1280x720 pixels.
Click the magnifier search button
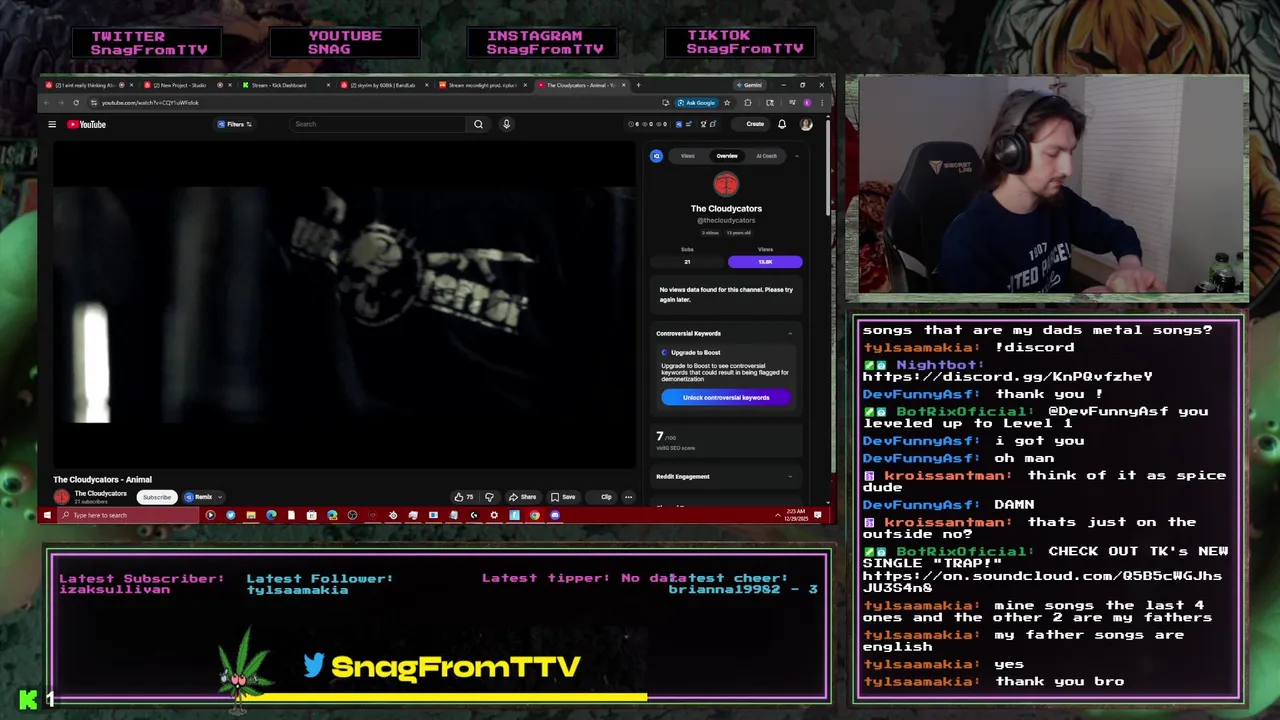(x=478, y=124)
